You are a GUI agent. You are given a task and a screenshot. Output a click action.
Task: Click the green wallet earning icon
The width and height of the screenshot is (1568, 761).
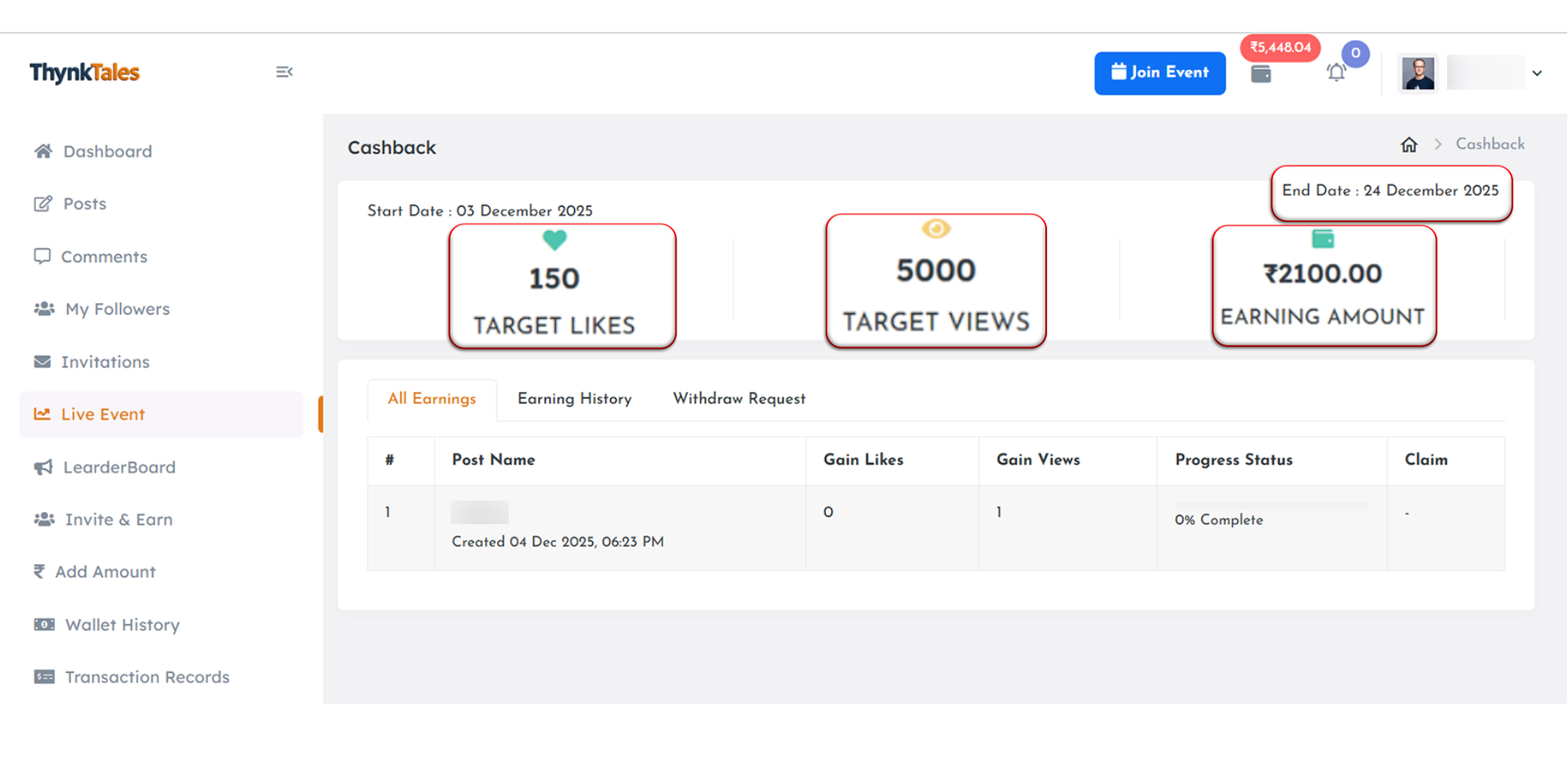[1322, 238]
